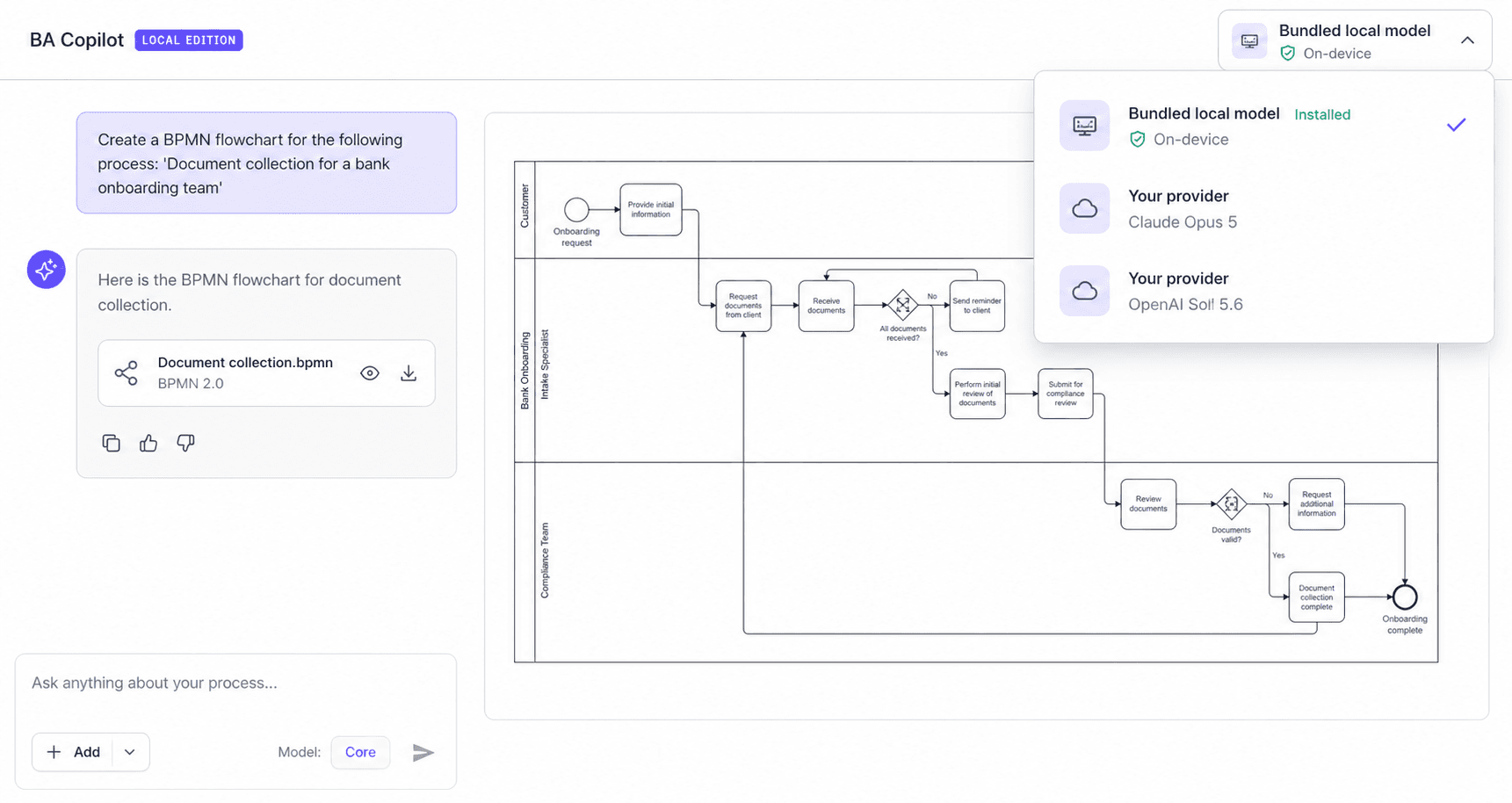Click the Onboarding complete end event
This screenshot has height=803, width=1512.
click(1405, 597)
